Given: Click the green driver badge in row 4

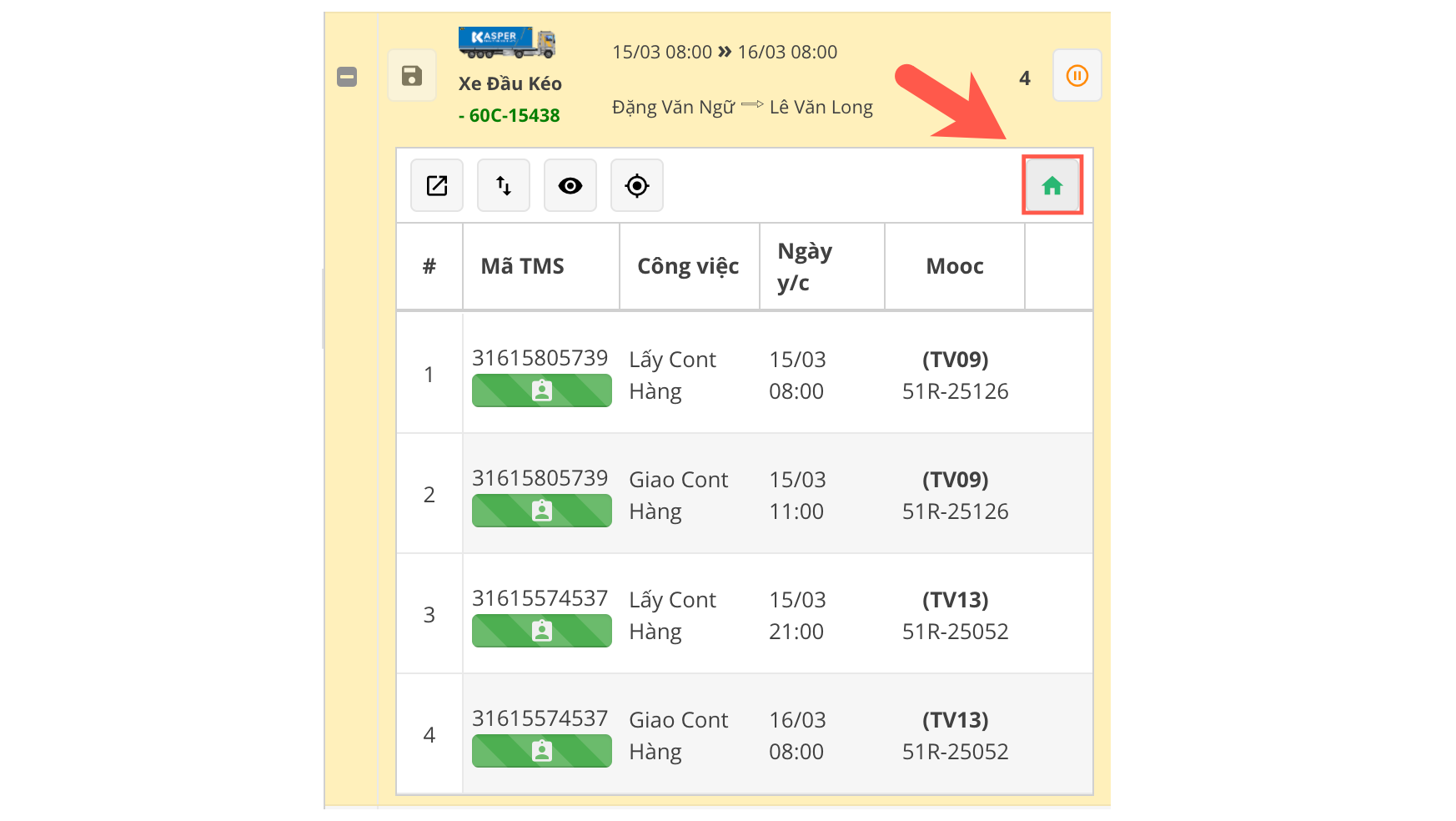Looking at the screenshot, I should click(x=542, y=751).
